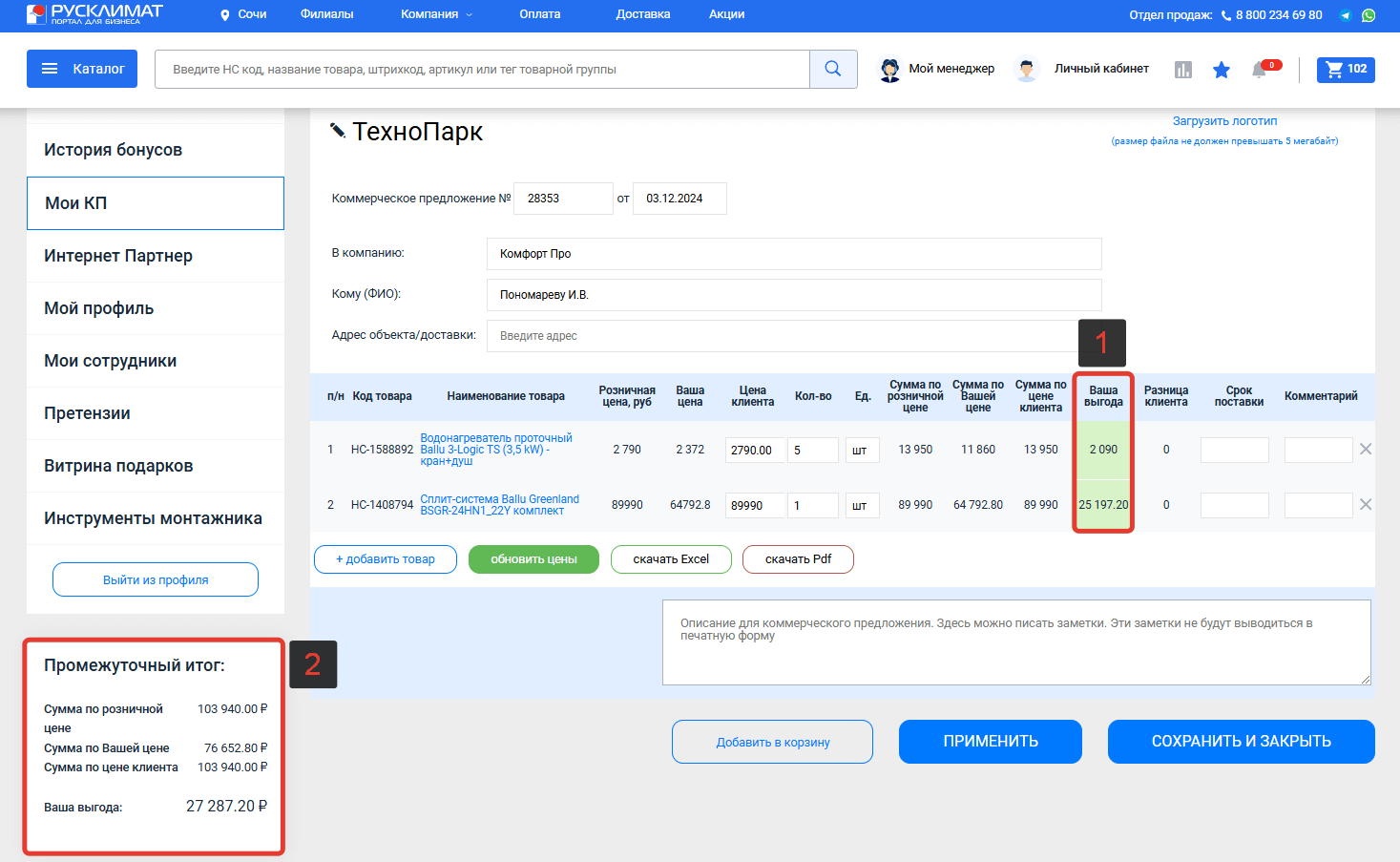Select Сочи city link

(x=252, y=14)
